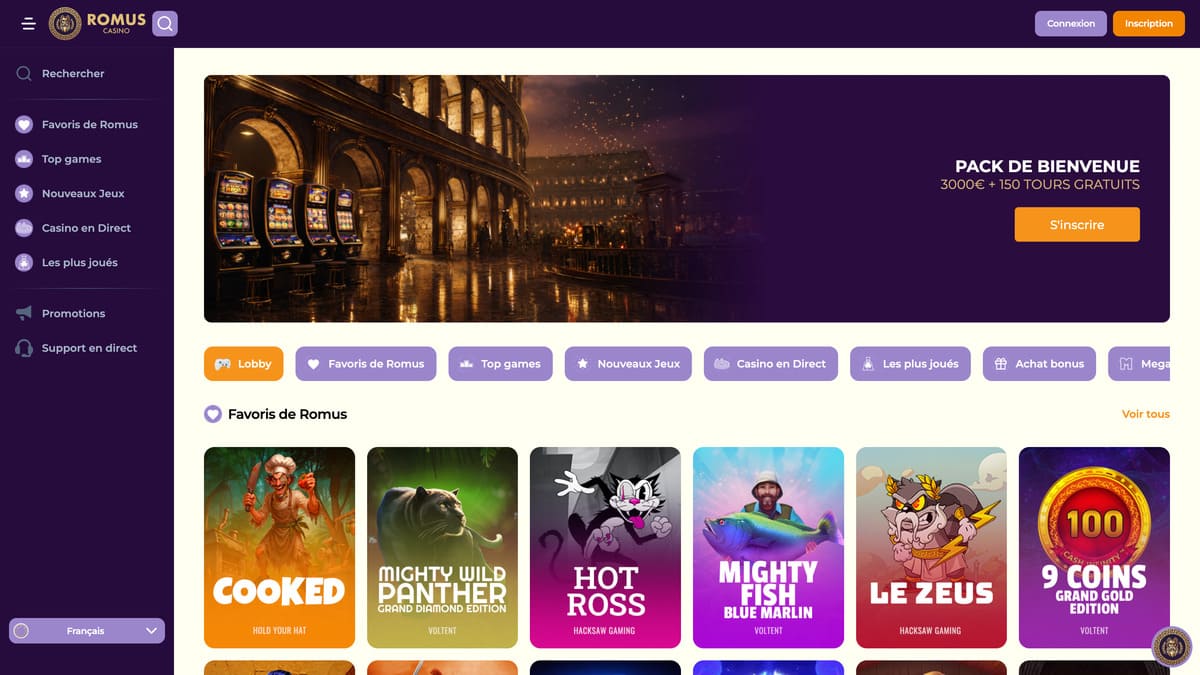This screenshot has height=675, width=1200.
Task: Open the Achat bonus category tab
Action: click(x=1040, y=364)
